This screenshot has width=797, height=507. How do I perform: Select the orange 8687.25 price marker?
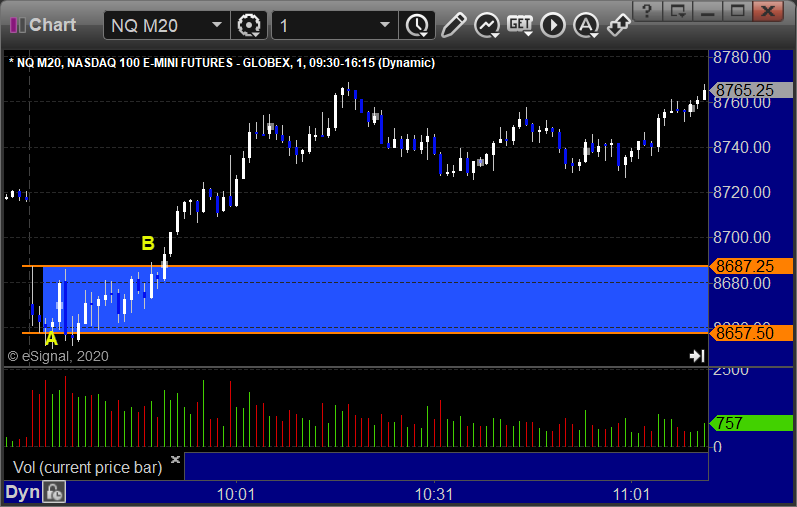tap(751, 266)
